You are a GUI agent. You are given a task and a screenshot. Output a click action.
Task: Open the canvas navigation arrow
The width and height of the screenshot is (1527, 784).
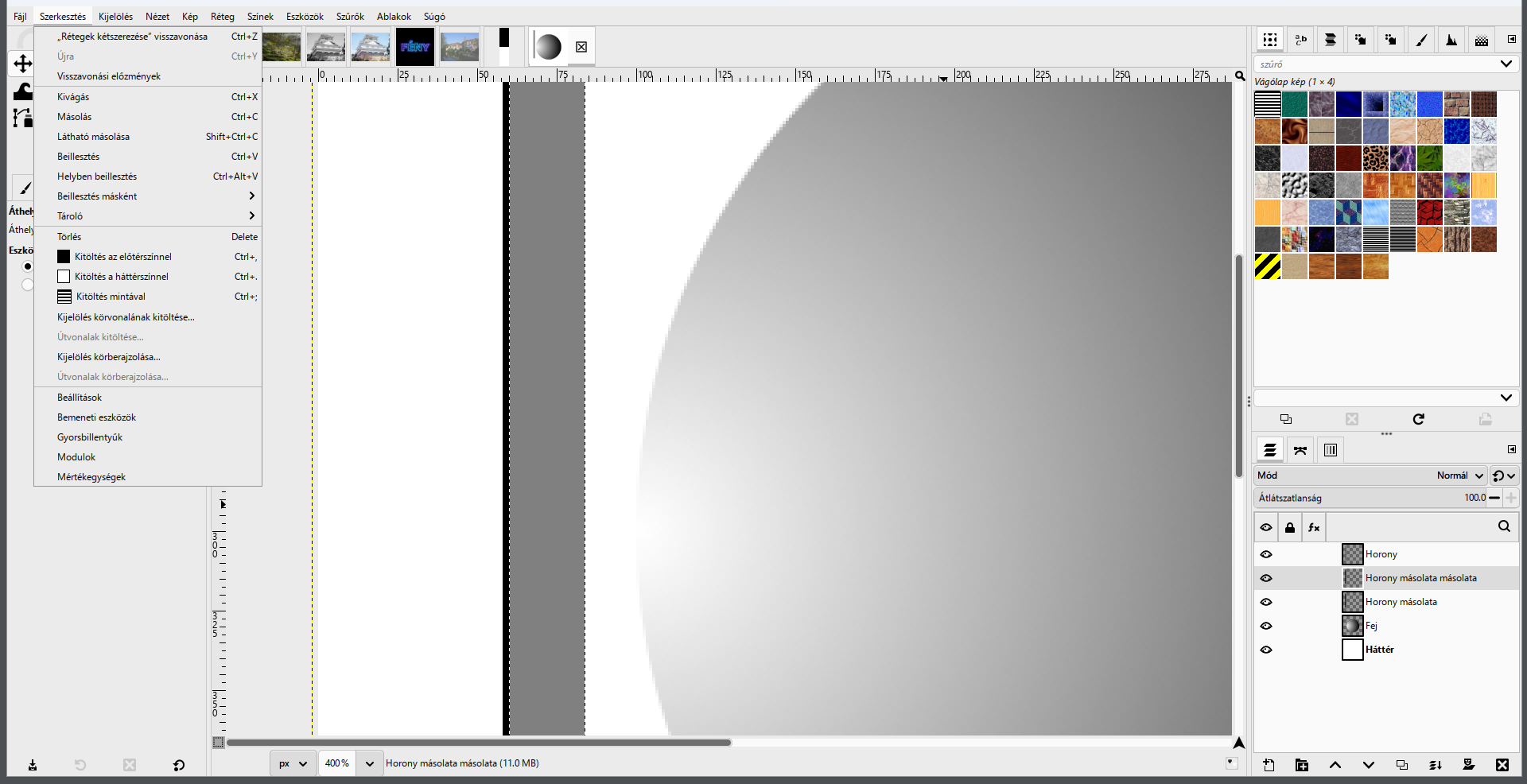pos(1239,743)
